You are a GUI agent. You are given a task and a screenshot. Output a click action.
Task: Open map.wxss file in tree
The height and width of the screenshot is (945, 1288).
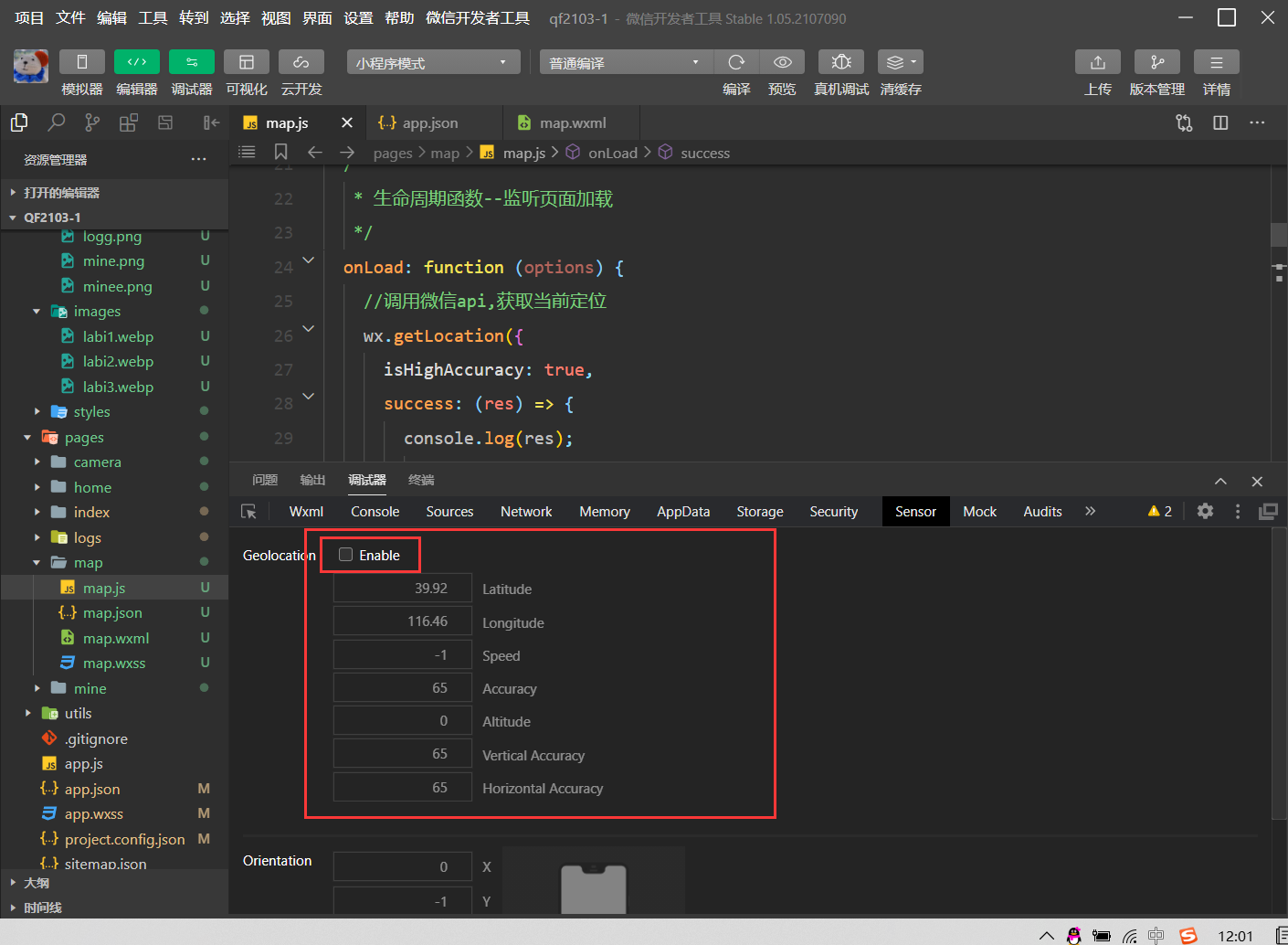[x=114, y=663]
